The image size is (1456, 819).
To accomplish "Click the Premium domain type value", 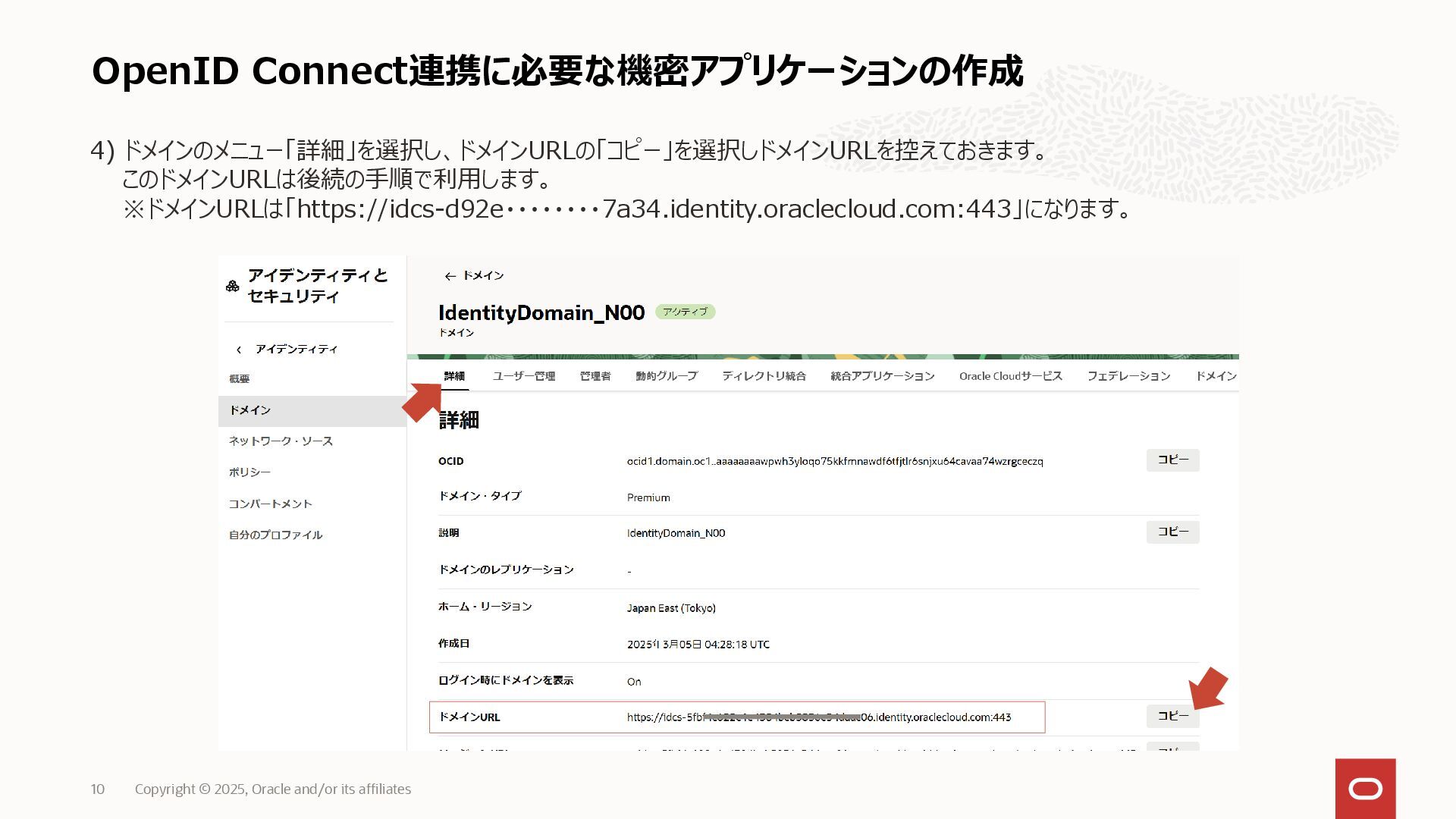I will 648,497.
